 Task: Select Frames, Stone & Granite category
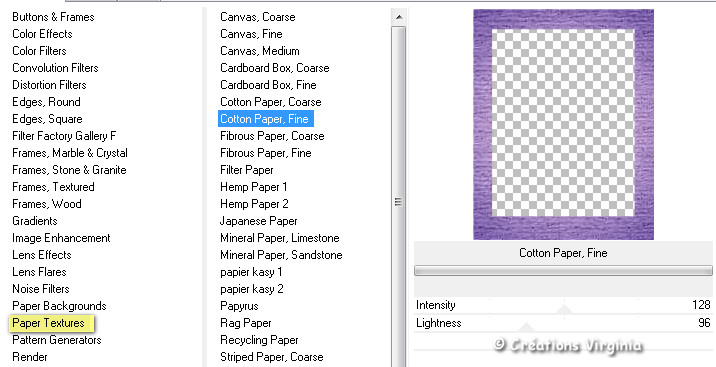pyautogui.click(x=69, y=170)
